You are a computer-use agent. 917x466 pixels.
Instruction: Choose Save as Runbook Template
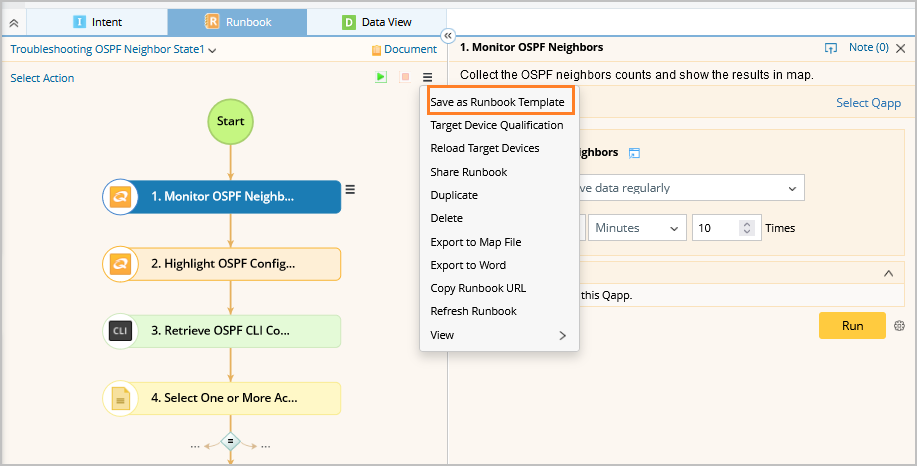(497, 102)
